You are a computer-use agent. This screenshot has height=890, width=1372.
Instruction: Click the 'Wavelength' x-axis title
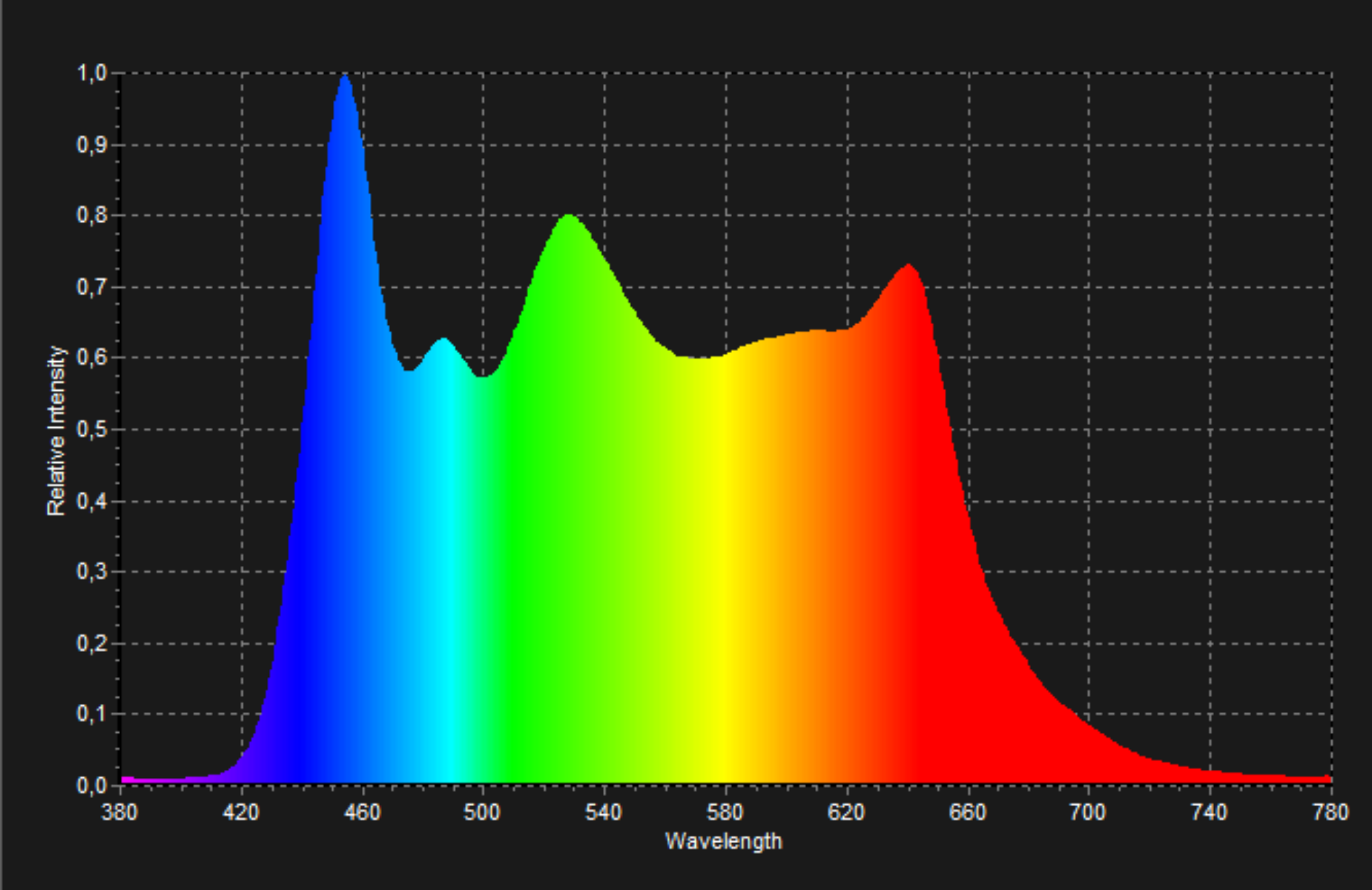(x=723, y=841)
